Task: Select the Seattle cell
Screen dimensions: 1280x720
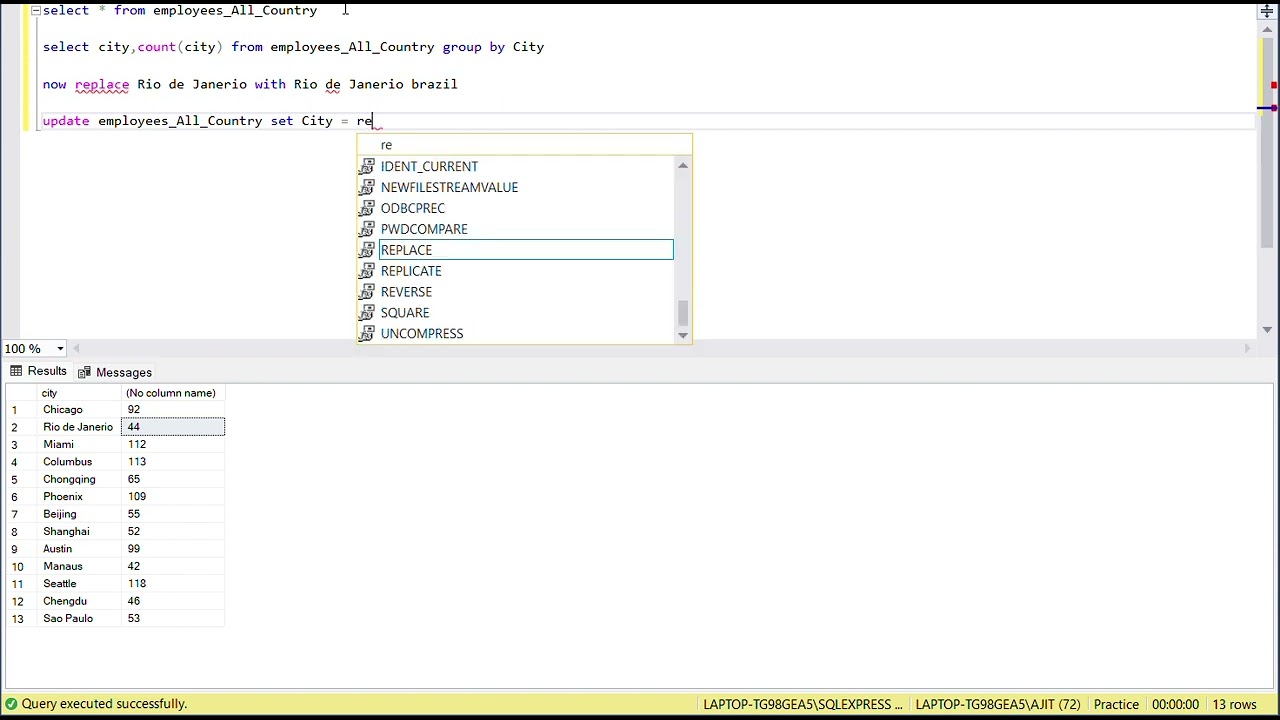Action: click(x=79, y=584)
